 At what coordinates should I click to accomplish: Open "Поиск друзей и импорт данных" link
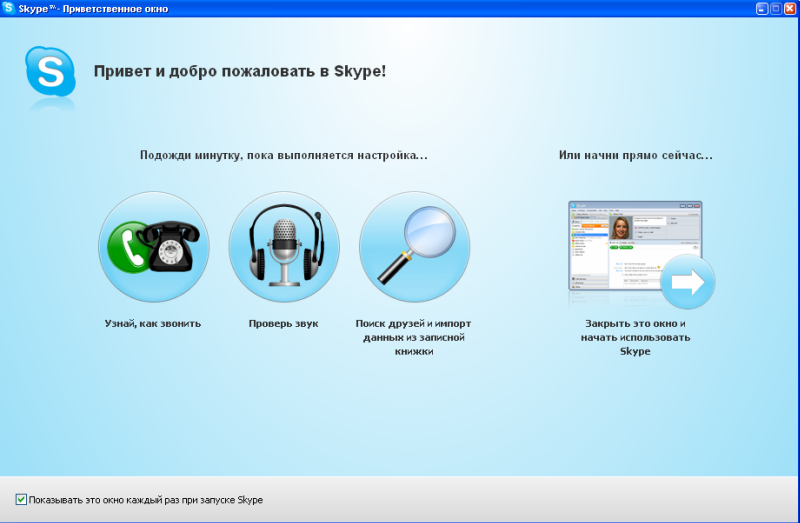coord(413,337)
